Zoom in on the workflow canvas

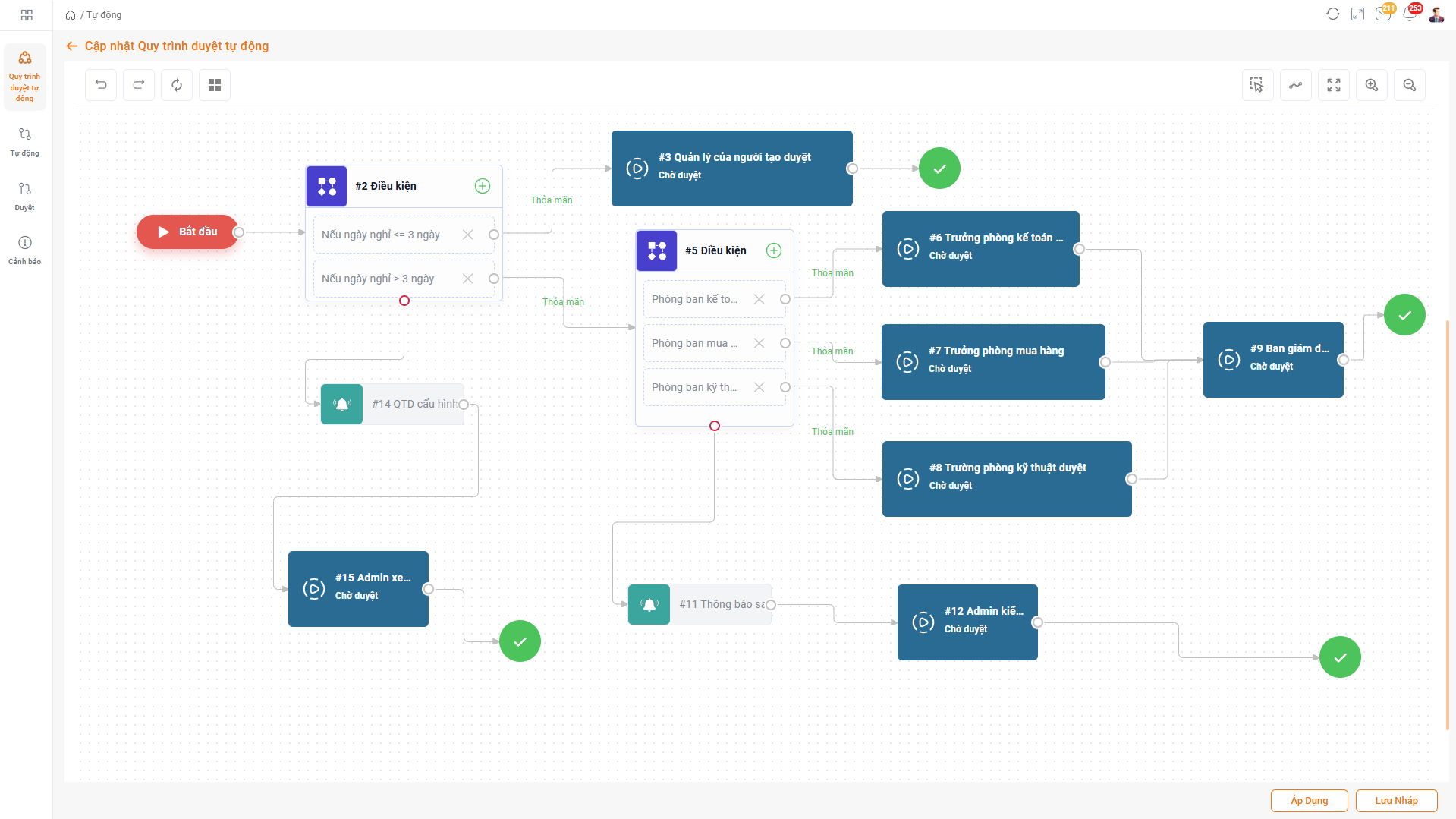1371,85
